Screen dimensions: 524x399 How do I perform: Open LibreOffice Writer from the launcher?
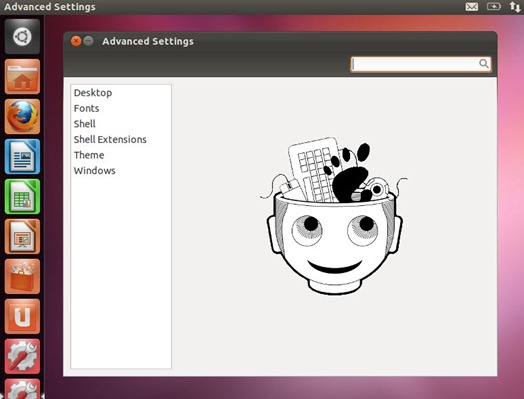pyautogui.click(x=22, y=156)
